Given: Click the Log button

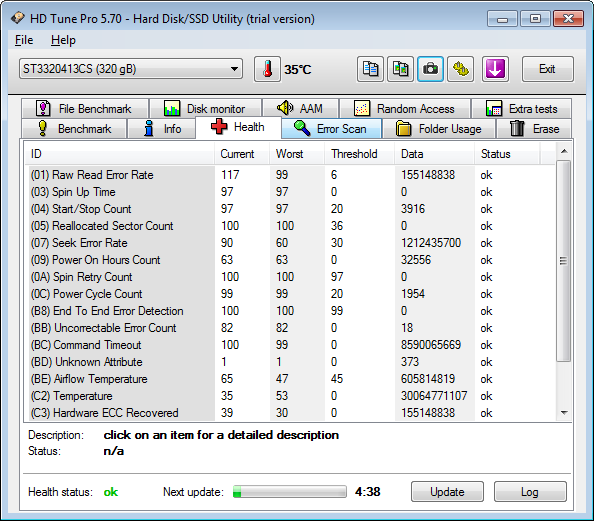Looking at the screenshot, I should tap(530, 492).
